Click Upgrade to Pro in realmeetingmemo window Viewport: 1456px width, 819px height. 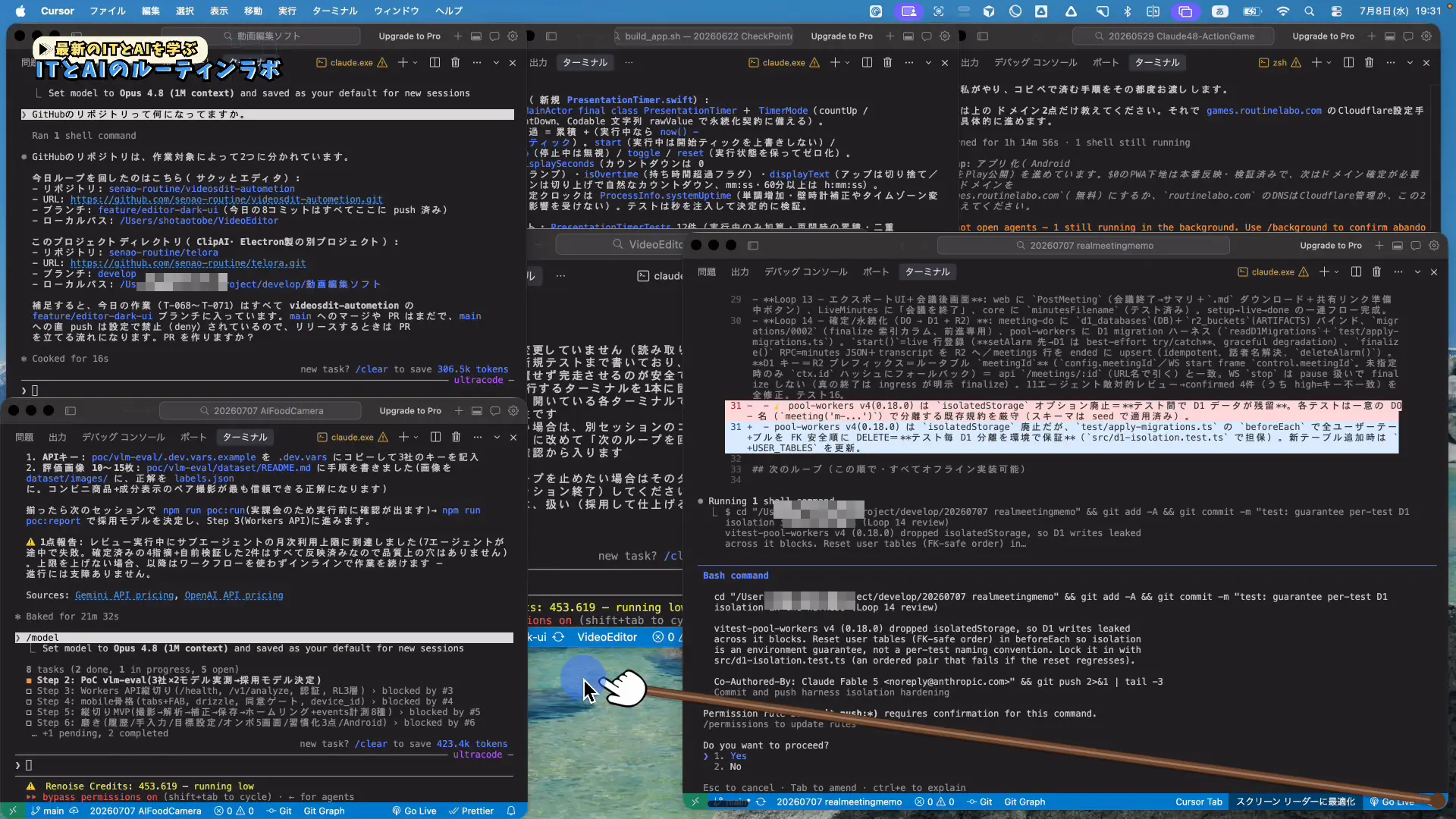pos(1331,245)
